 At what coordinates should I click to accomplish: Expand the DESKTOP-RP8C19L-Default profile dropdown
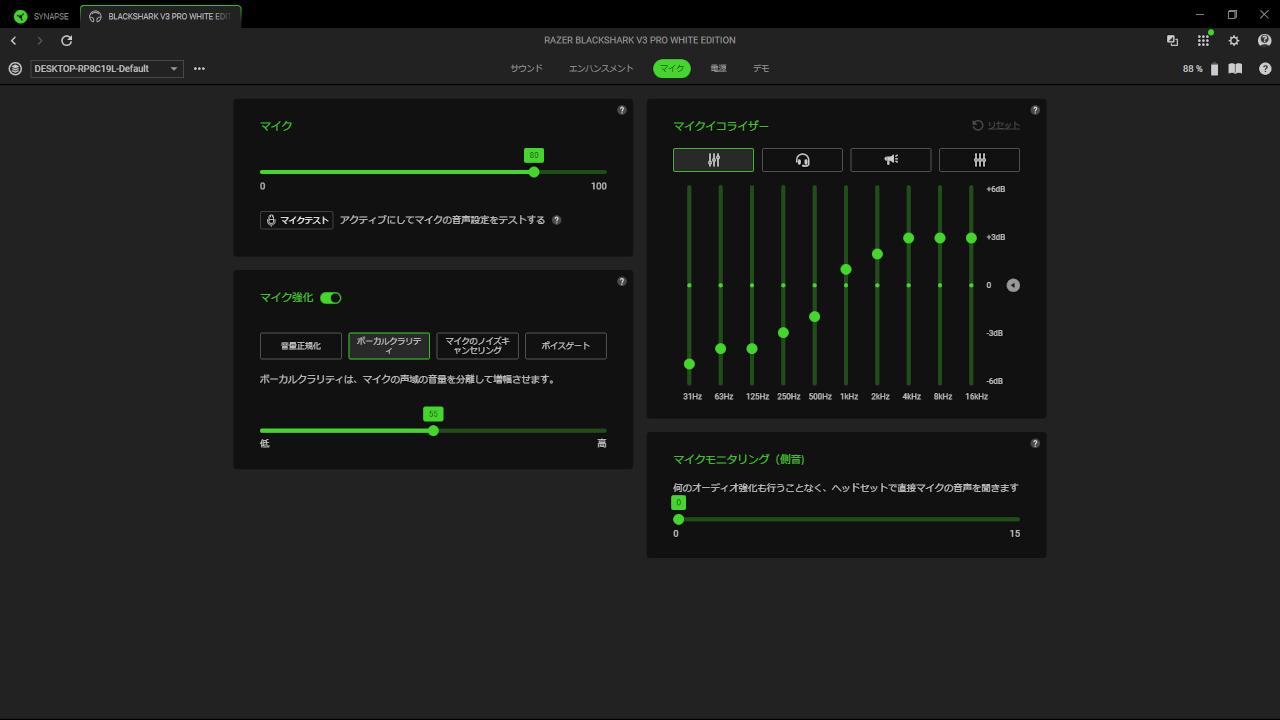107,69
